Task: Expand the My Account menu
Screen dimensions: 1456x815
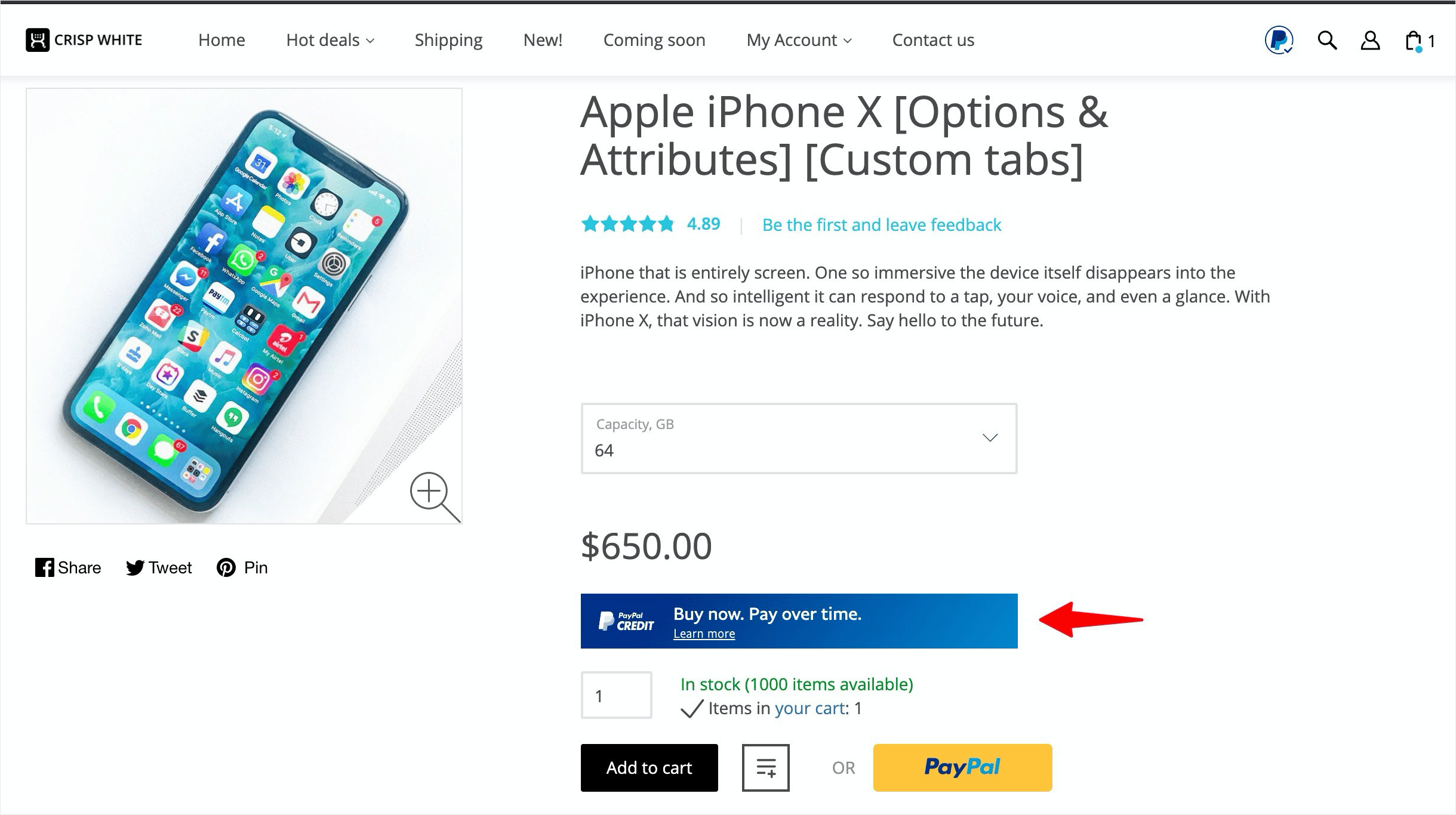Action: pyautogui.click(x=799, y=40)
